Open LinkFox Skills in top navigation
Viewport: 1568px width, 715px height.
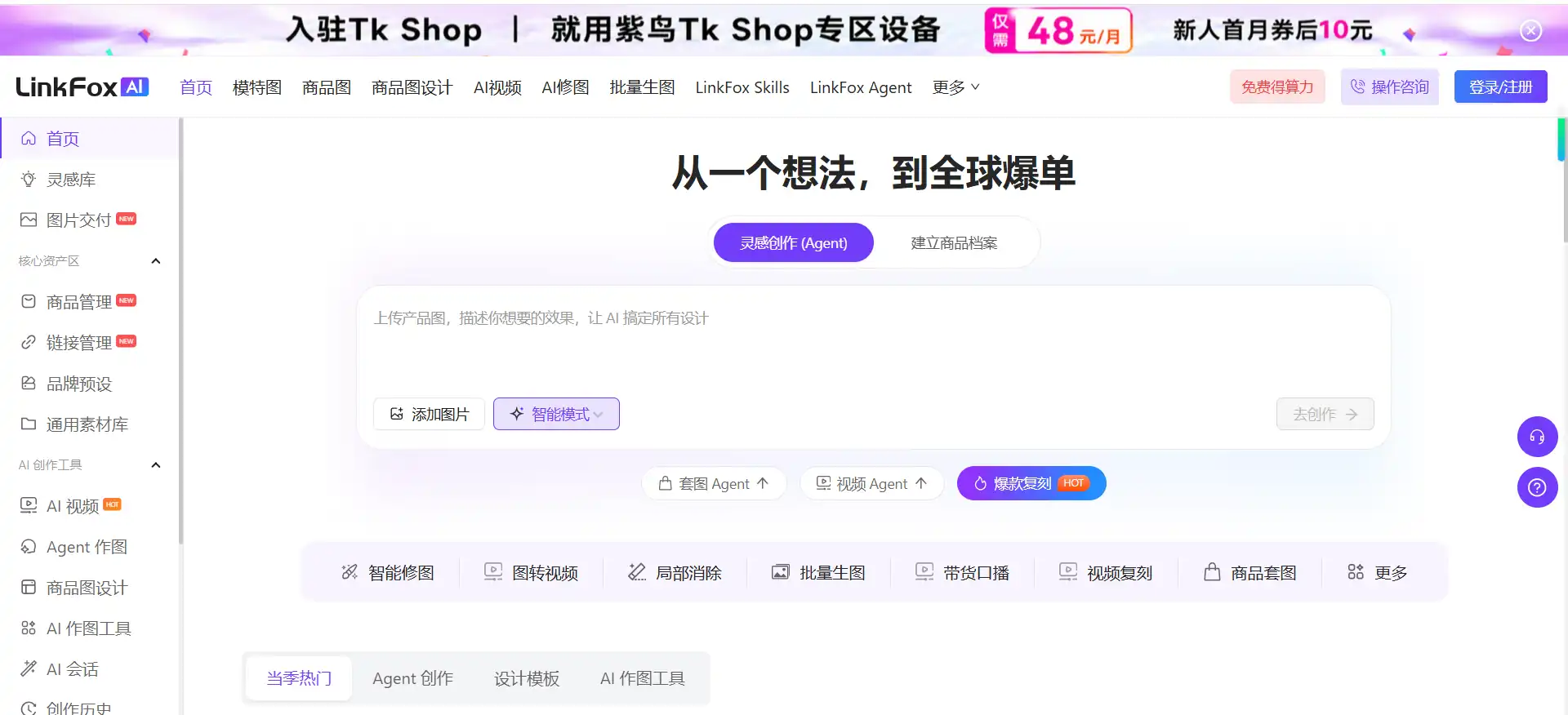click(742, 87)
